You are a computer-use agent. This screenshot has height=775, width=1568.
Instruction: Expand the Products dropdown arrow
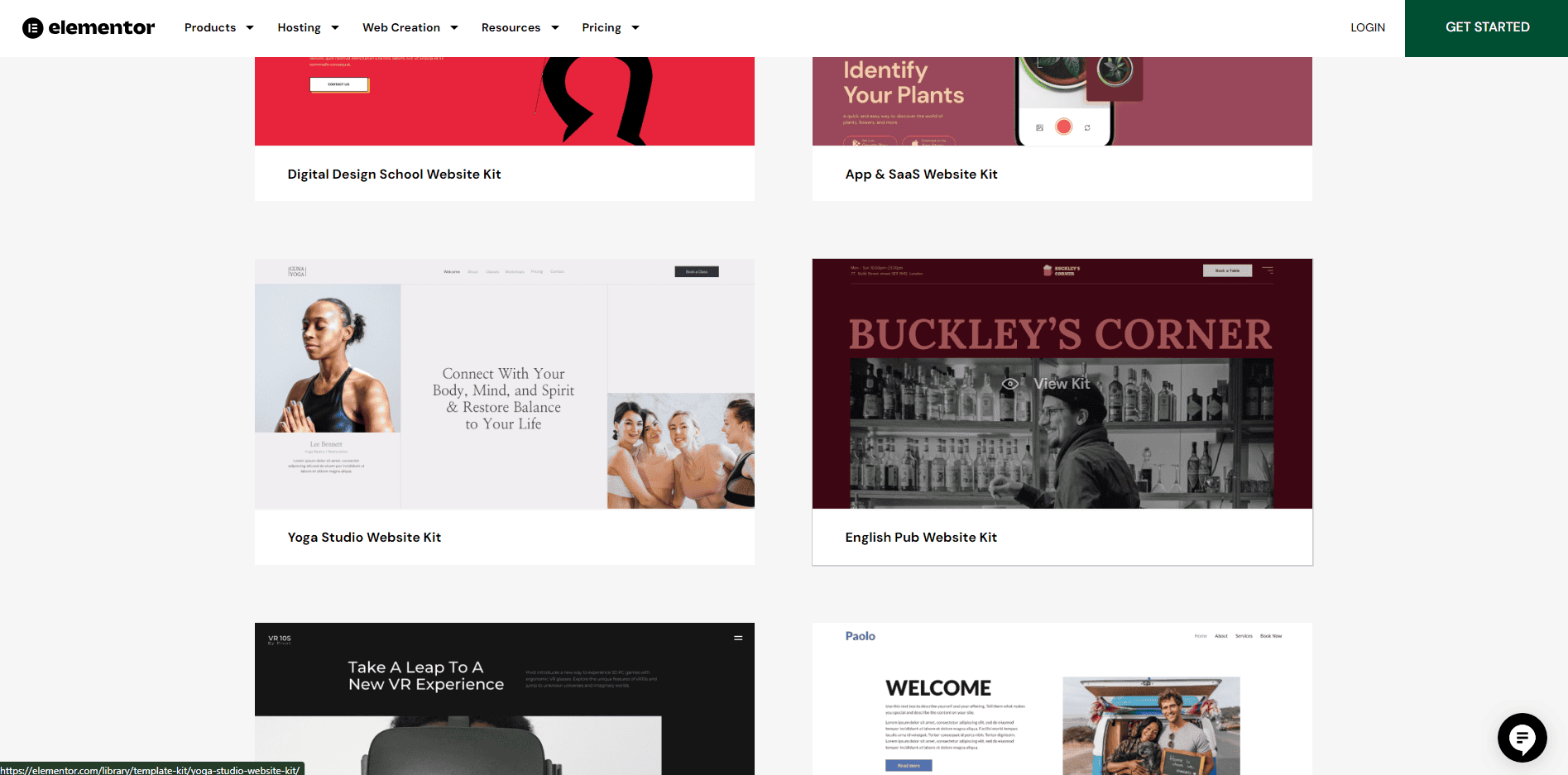pyautogui.click(x=250, y=28)
